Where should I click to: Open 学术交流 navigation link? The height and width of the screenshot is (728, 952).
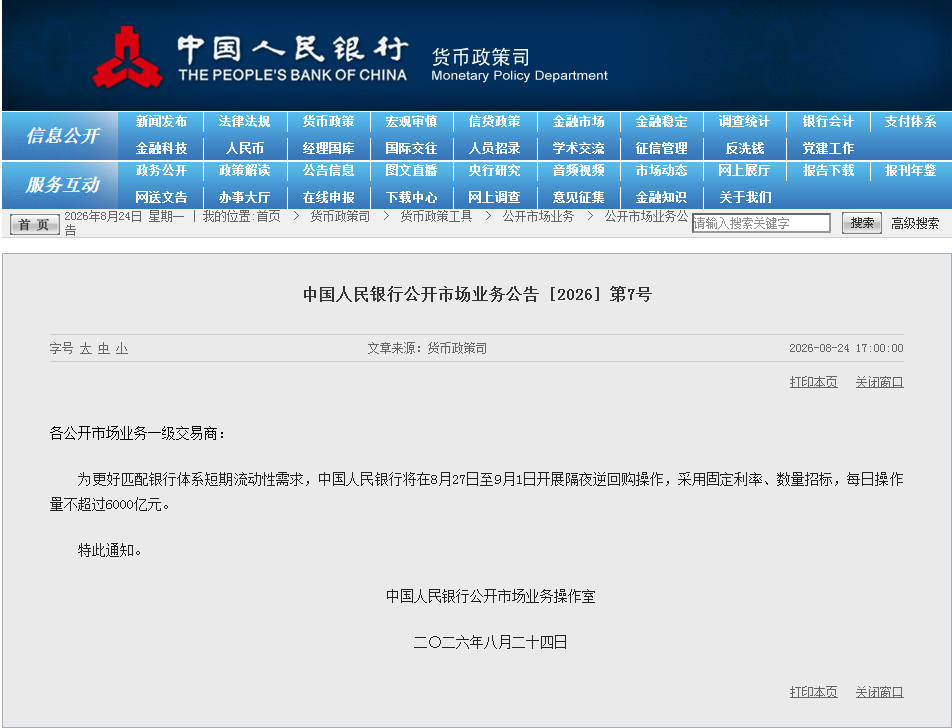[x=578, y=148]
